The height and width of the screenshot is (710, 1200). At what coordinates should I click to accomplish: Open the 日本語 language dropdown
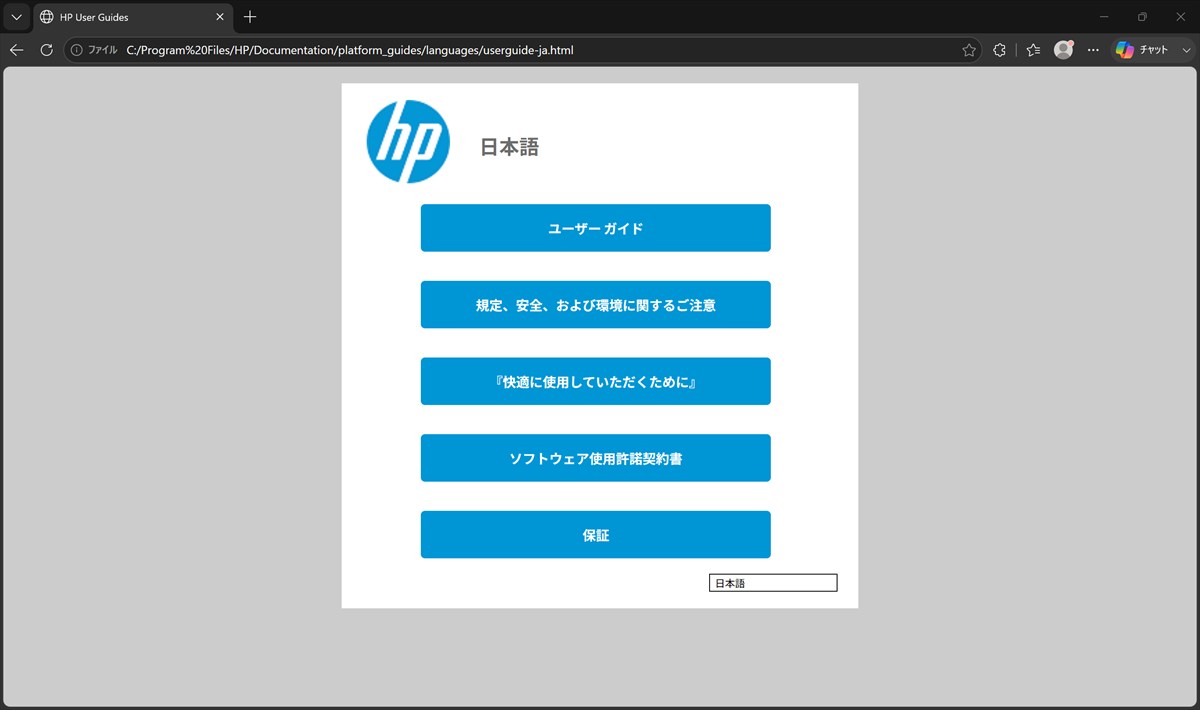click(773, 583)
